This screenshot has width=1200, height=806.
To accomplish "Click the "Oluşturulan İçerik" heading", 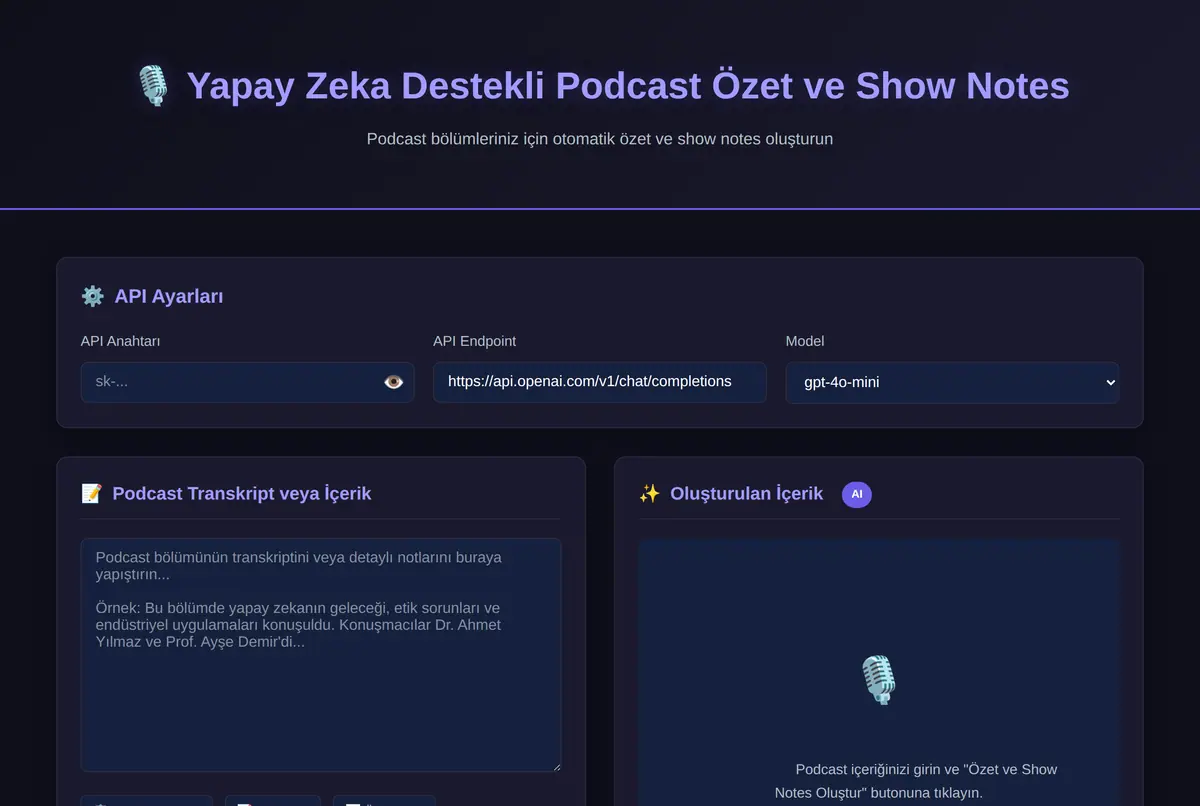I will 747,493.
